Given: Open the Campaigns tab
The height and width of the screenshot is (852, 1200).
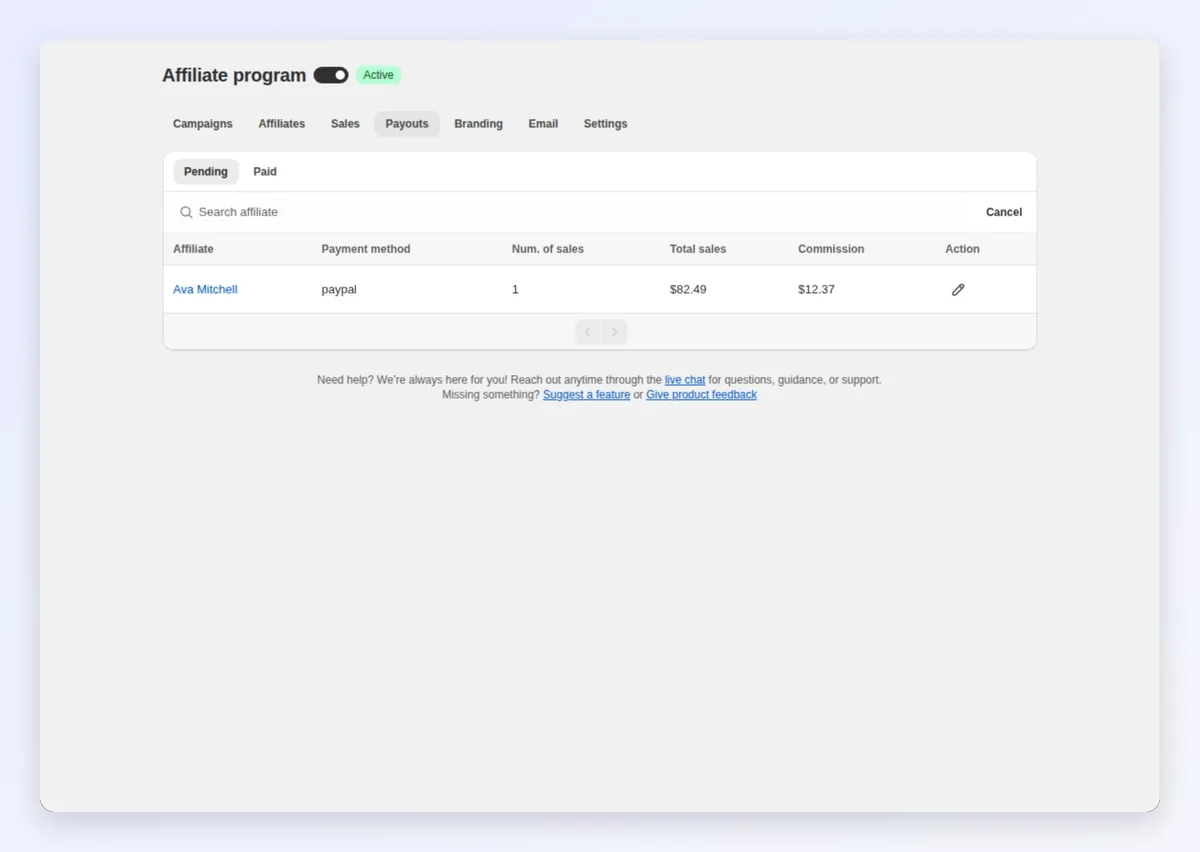Looking at the screenshot, I should (203, 124).
